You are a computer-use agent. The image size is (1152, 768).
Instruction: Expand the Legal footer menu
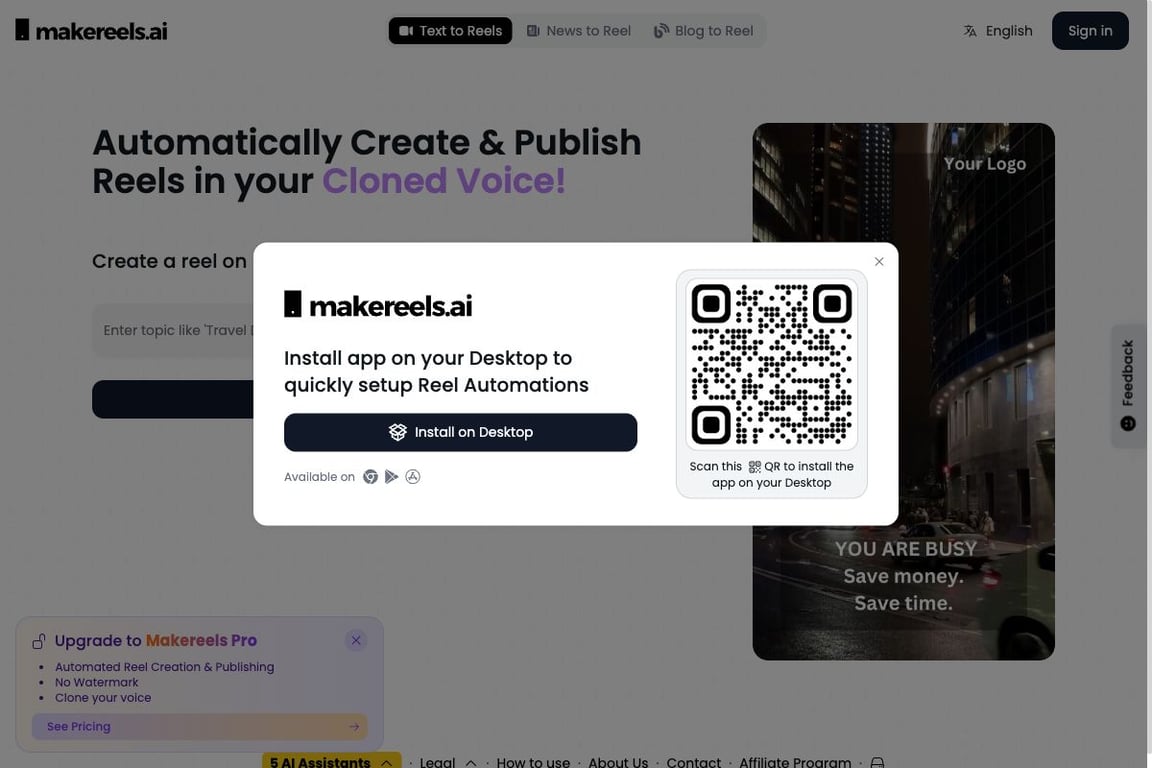(x=448, y=762)
